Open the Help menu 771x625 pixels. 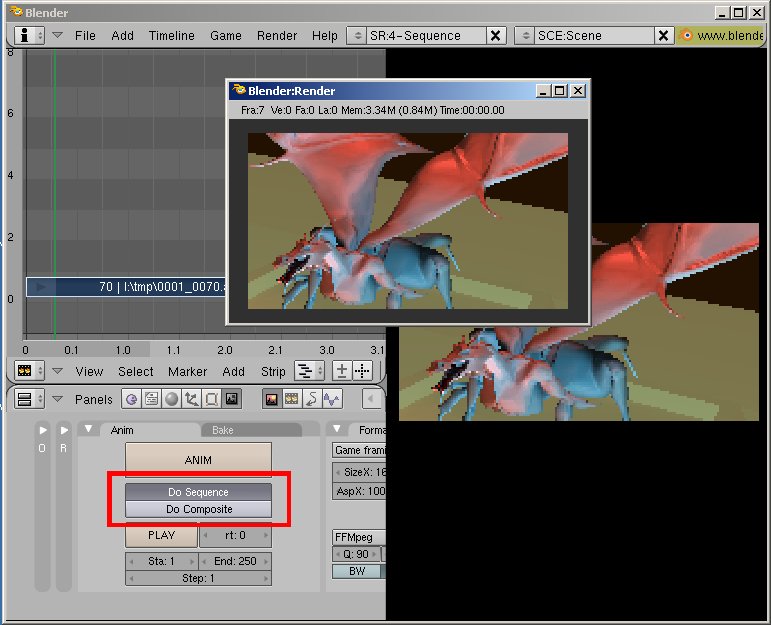[x=325, y=35]
